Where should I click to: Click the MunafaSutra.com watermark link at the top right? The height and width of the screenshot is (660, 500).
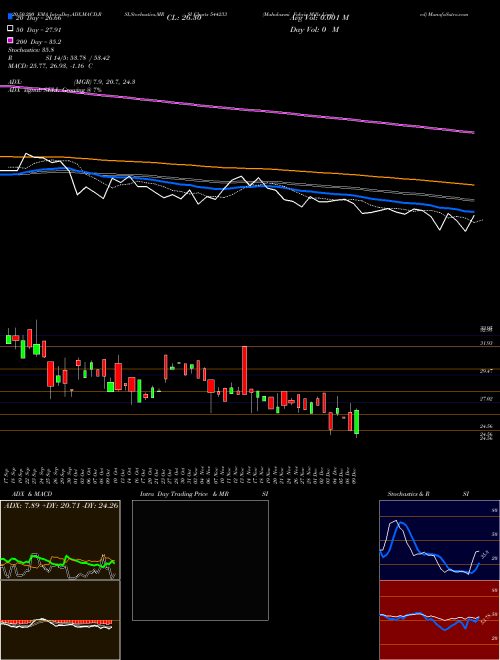[444, 14]
